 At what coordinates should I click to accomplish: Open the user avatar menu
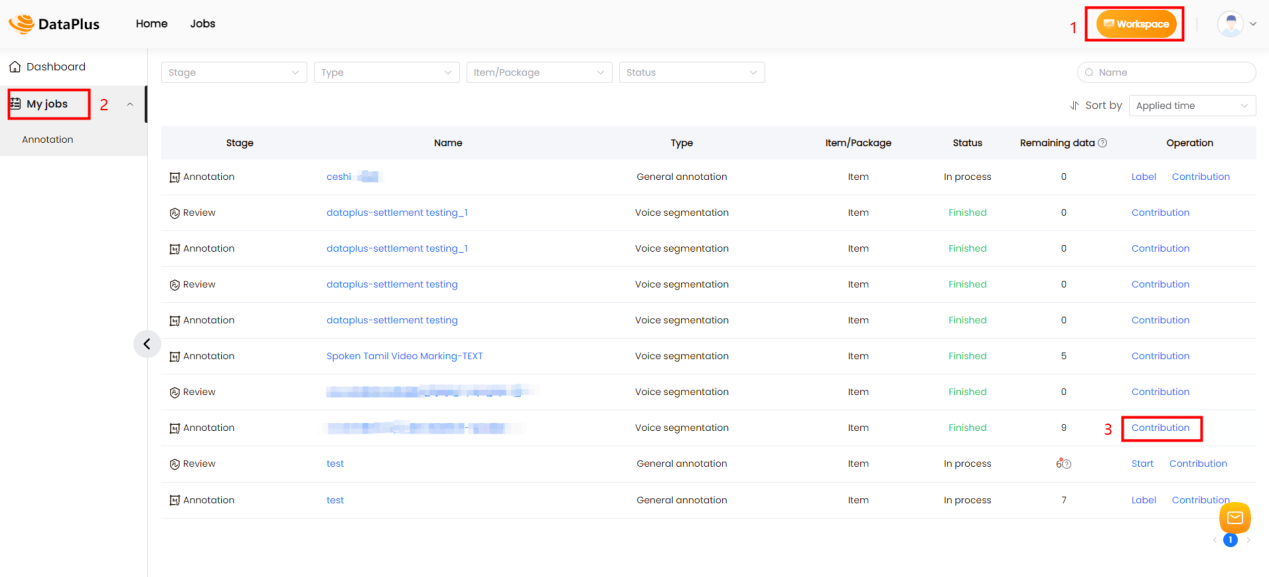1230,24
